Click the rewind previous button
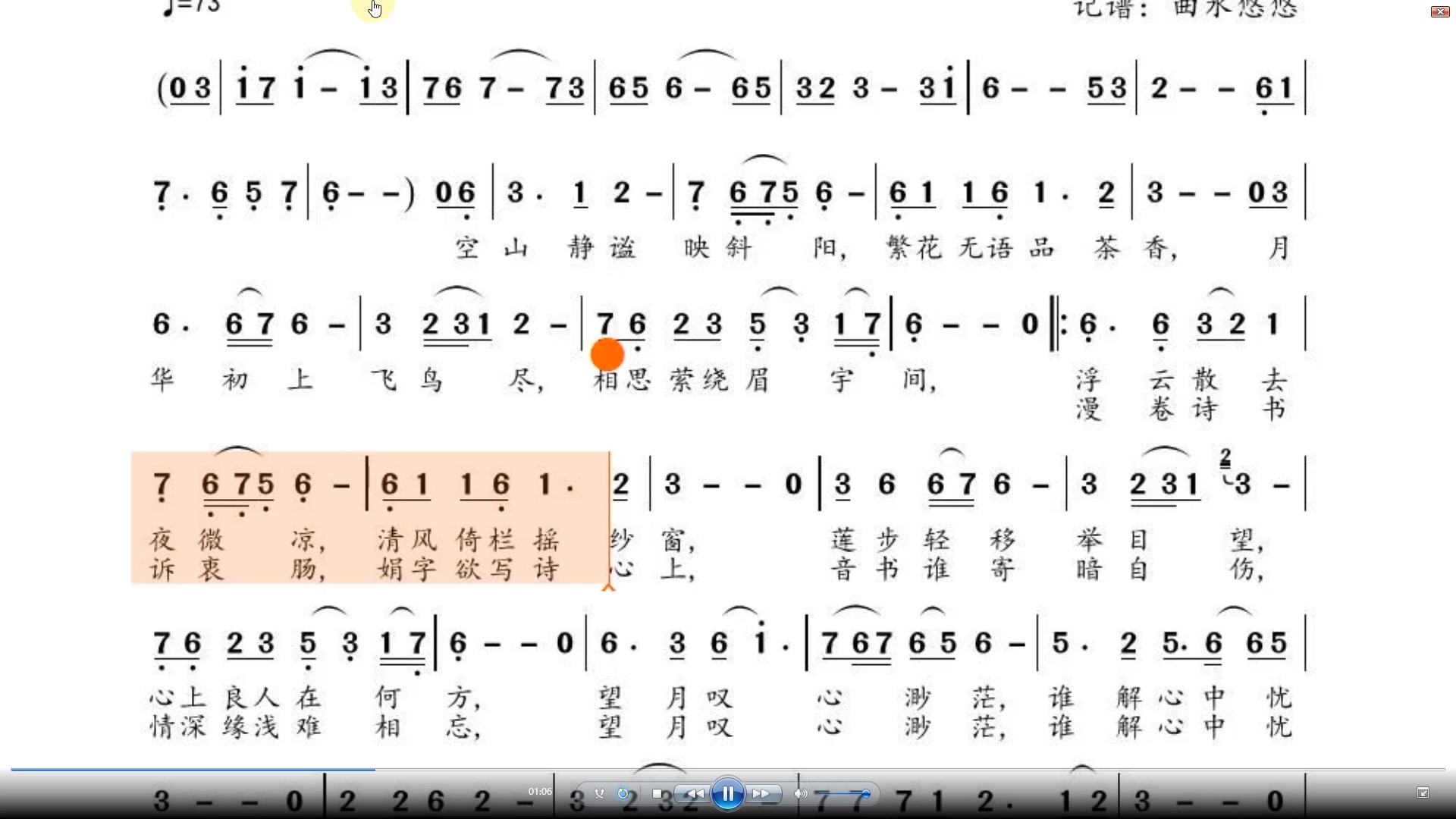The height and width of the screenshot is (819, 1456). tap(693, 794)
